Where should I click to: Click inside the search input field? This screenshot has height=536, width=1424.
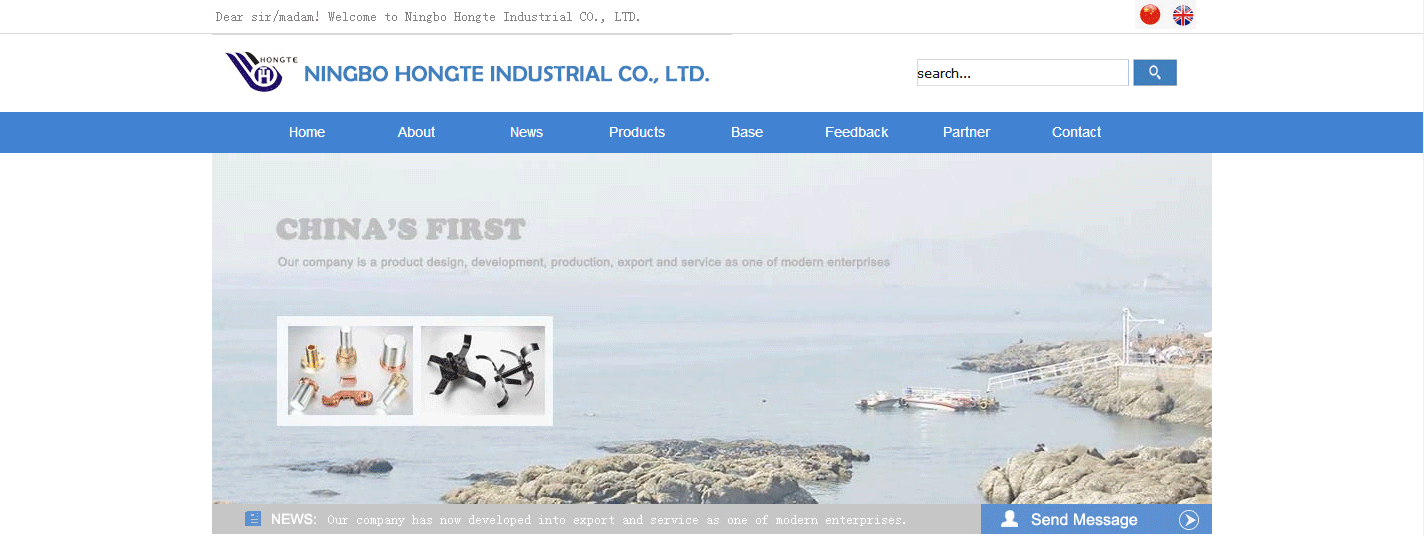point(1022,73)
